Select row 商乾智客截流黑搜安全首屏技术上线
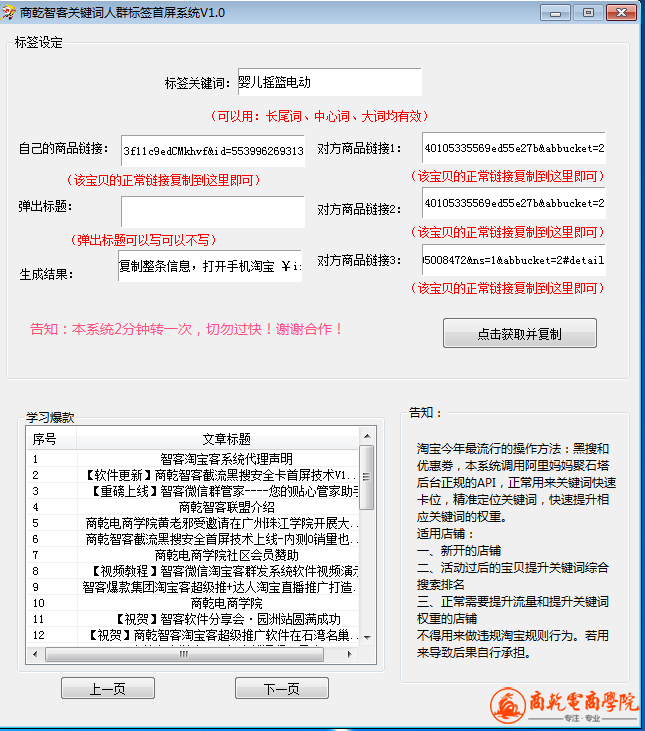 click(193, 539)
